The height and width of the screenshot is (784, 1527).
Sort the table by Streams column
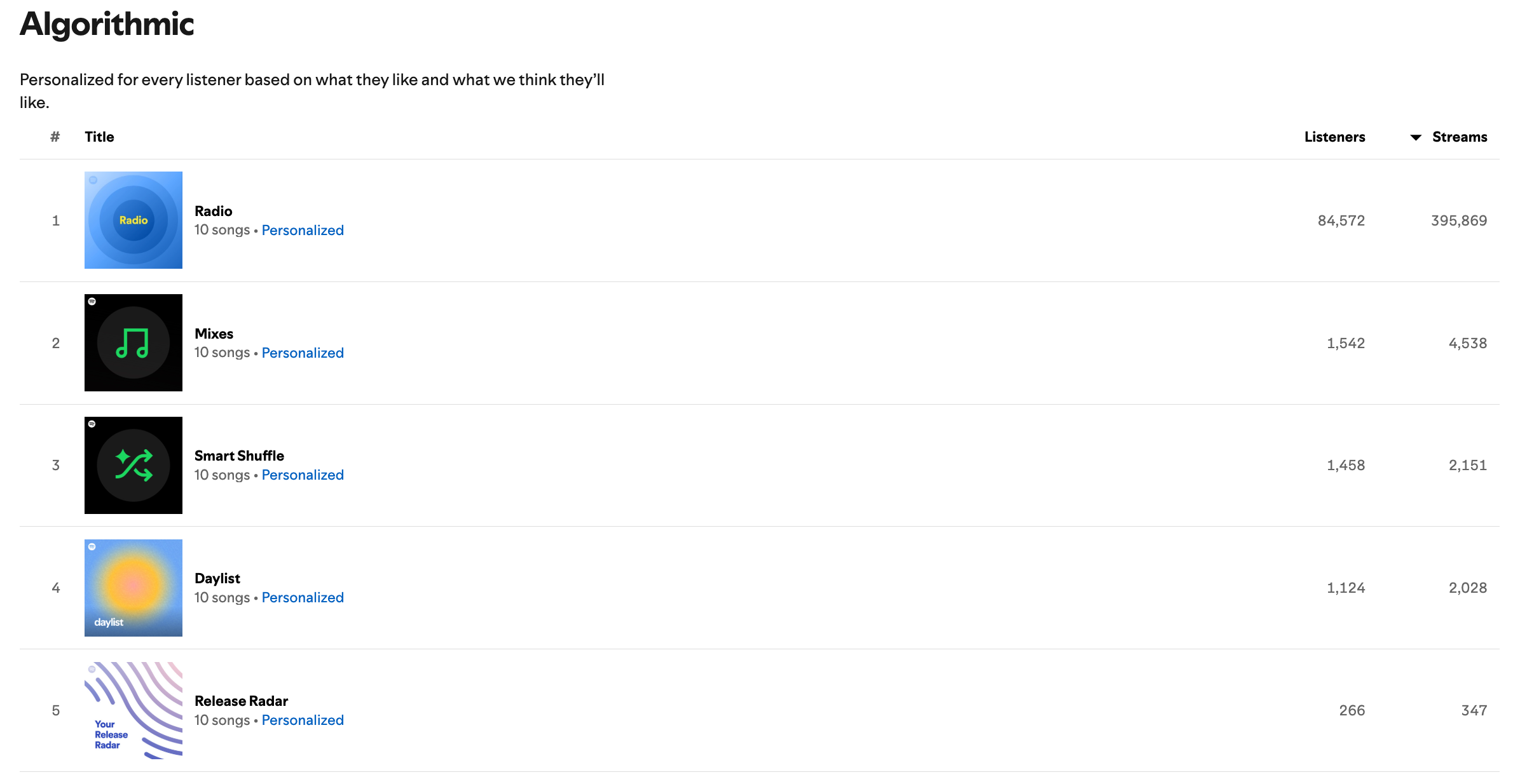[x=1459, y=137]
